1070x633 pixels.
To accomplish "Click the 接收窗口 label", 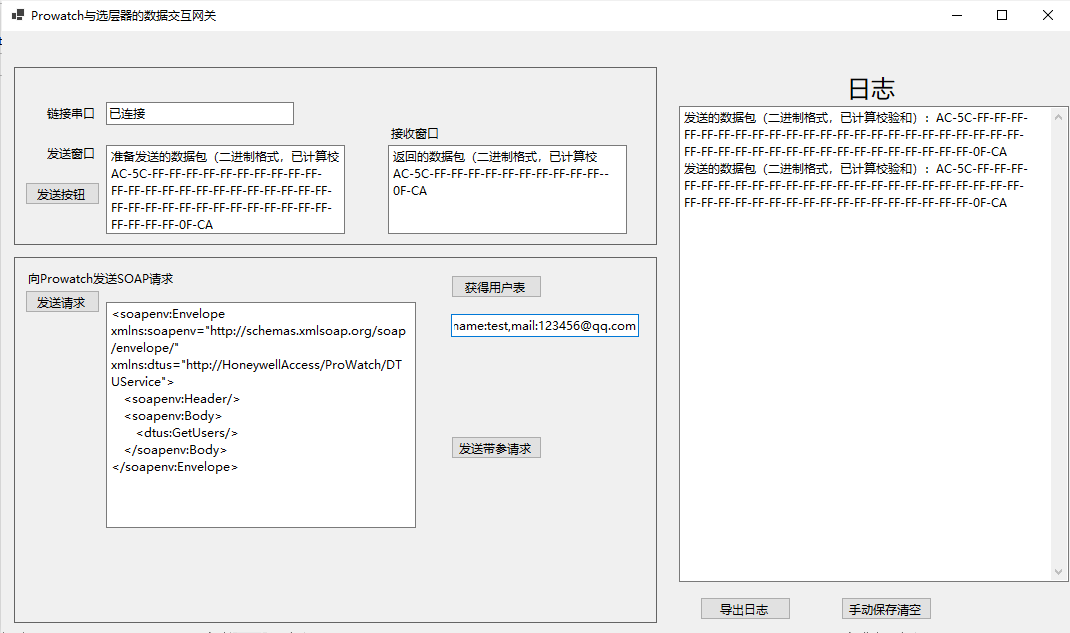I will click(x=414, y=134).
